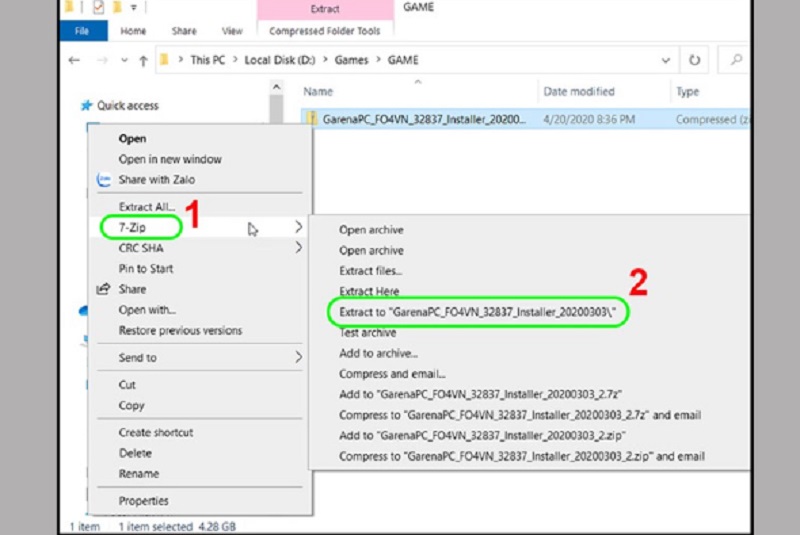The width and height of the screenshot is (800, 535).
Task: Click the Refresh button in address bar
Action: (x=694, y=60)
